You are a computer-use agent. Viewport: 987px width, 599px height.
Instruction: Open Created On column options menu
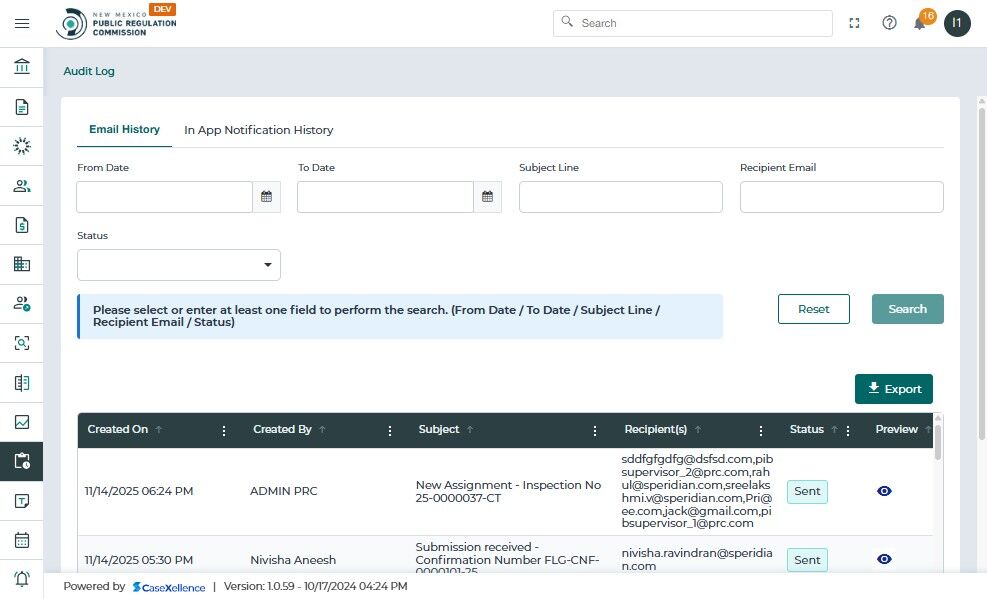click(x=223, y=430)
